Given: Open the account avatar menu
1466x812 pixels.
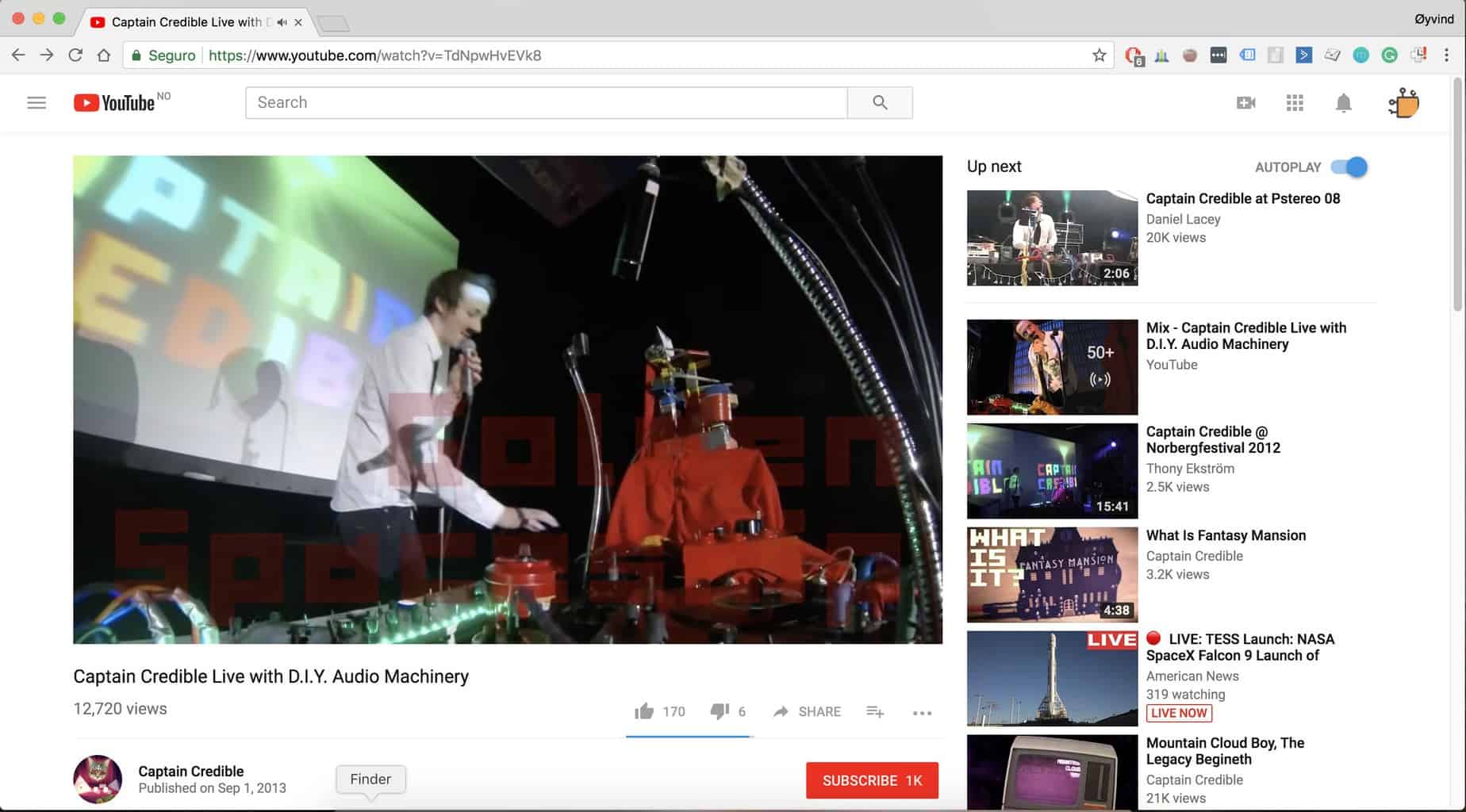Looking at the screenshot, I should pos(1403,103).
